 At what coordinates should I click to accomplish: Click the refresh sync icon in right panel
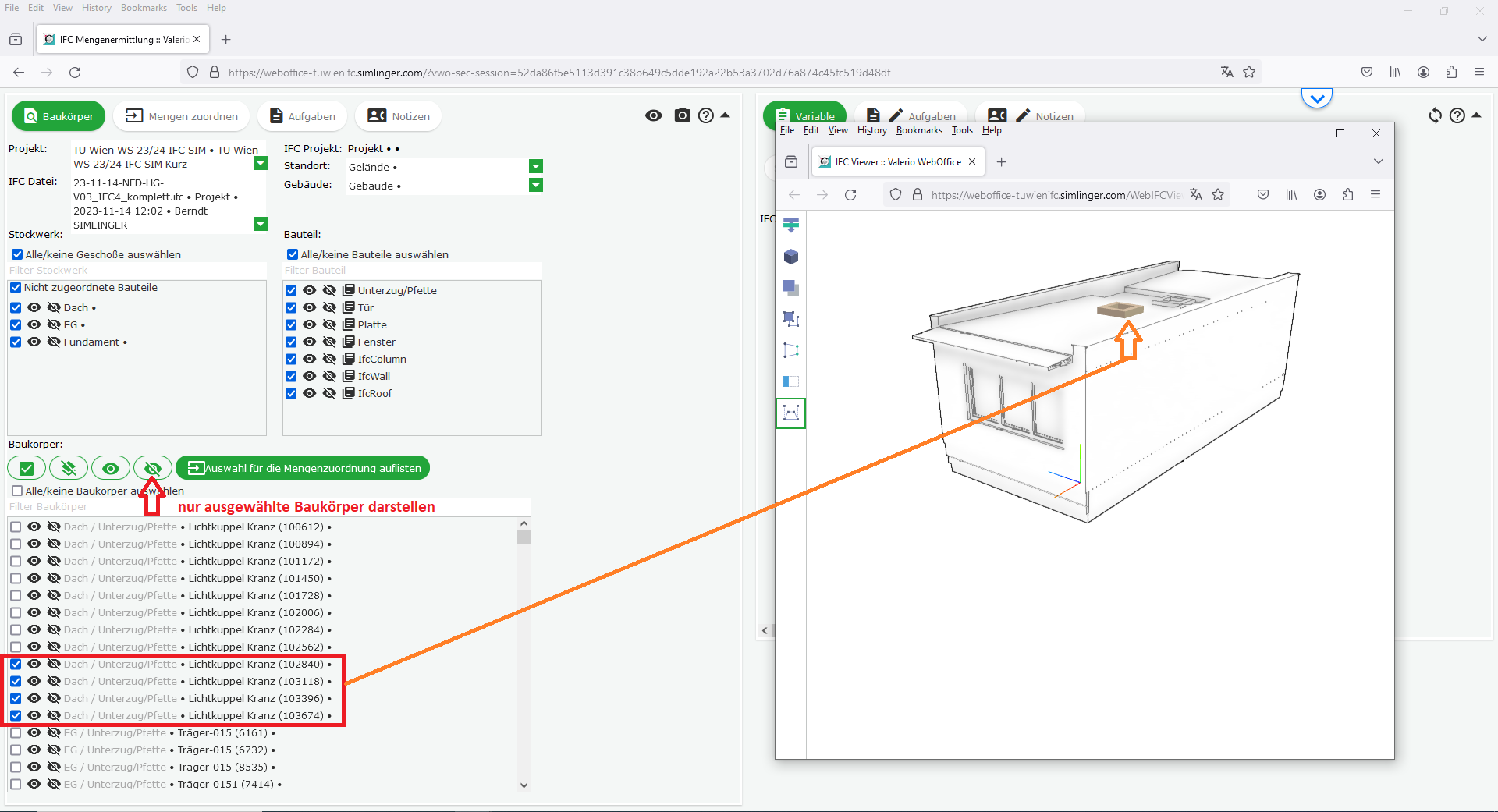1435,115
